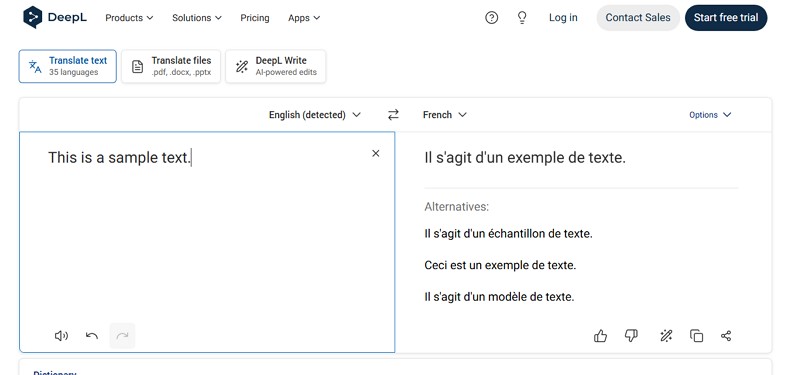Image resolution: width=788 pixels, height=375 pixels.
Task: Click the DeepL logo
Action: [55, 18]
